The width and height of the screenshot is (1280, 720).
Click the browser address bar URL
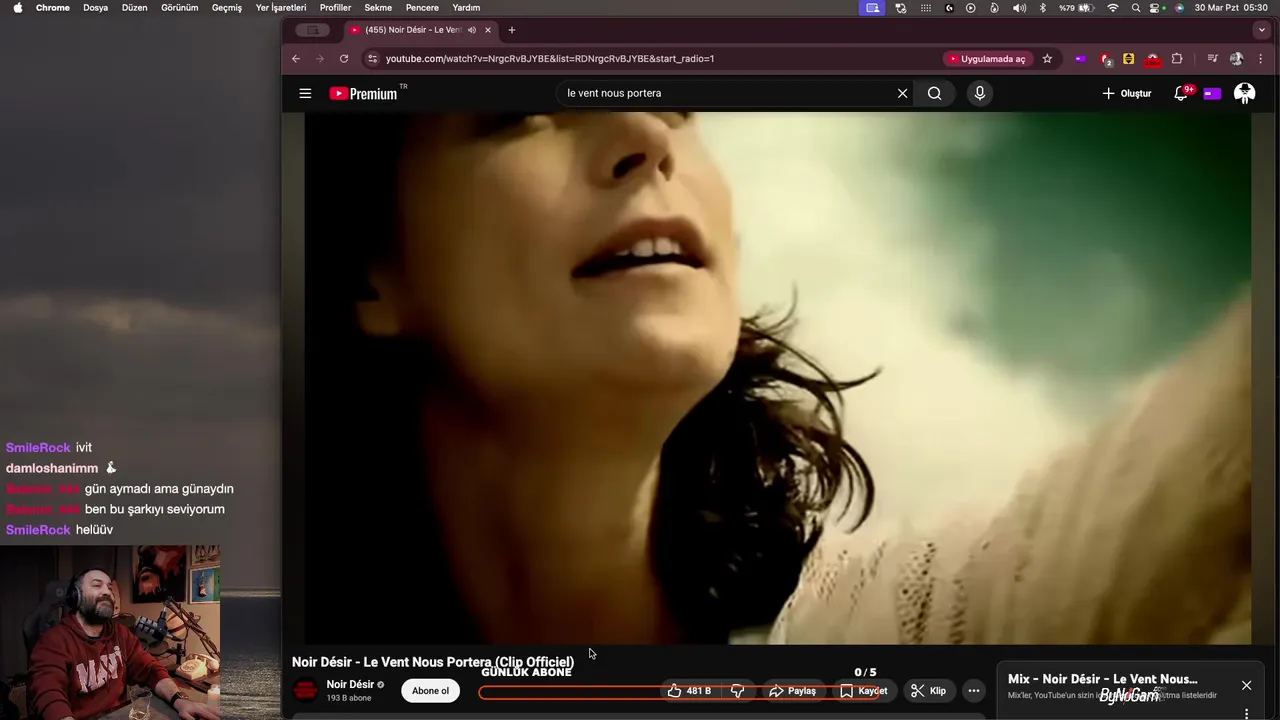pyautogui.click(x=550, y=59)
